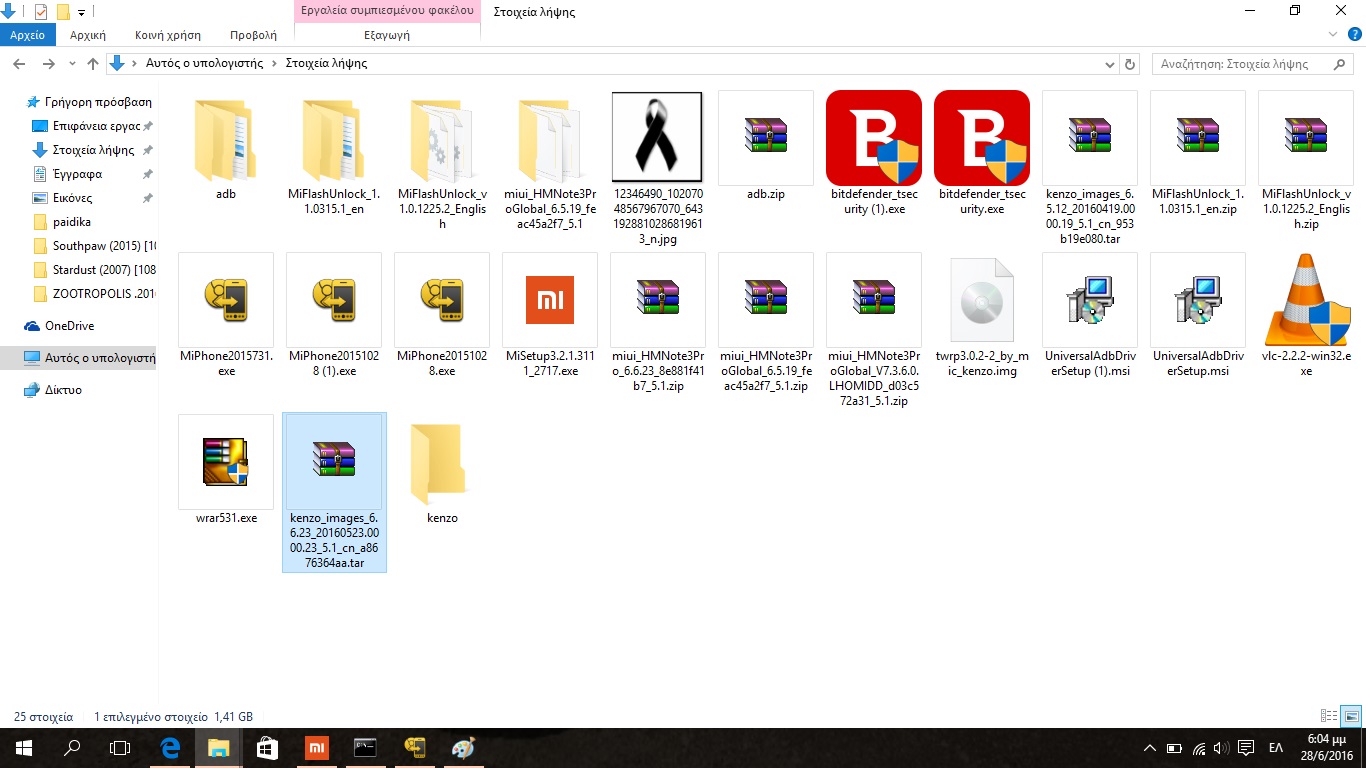The height and width of the screenshot is (768, 1366).
Task: Select the 12346490 black ribbon jpg thumbnail
Action: (x=657, y=137)
